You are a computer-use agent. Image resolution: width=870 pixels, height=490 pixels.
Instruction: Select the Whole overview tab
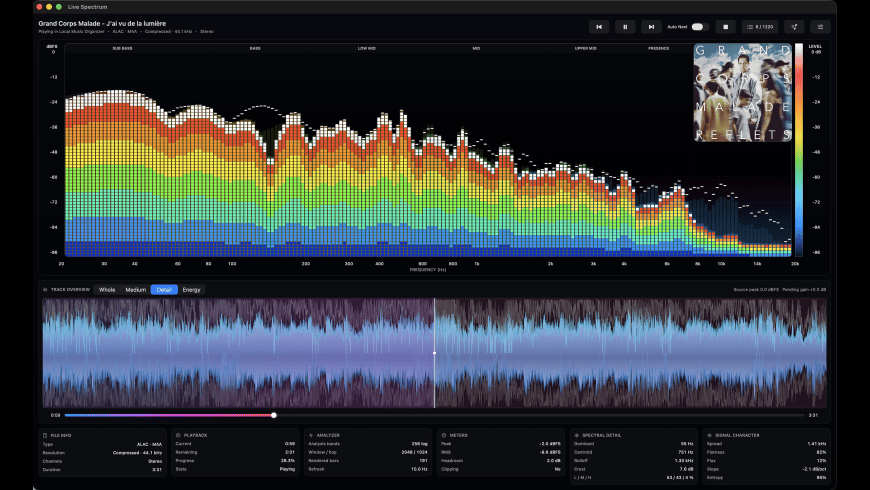(x=107, y=290)
